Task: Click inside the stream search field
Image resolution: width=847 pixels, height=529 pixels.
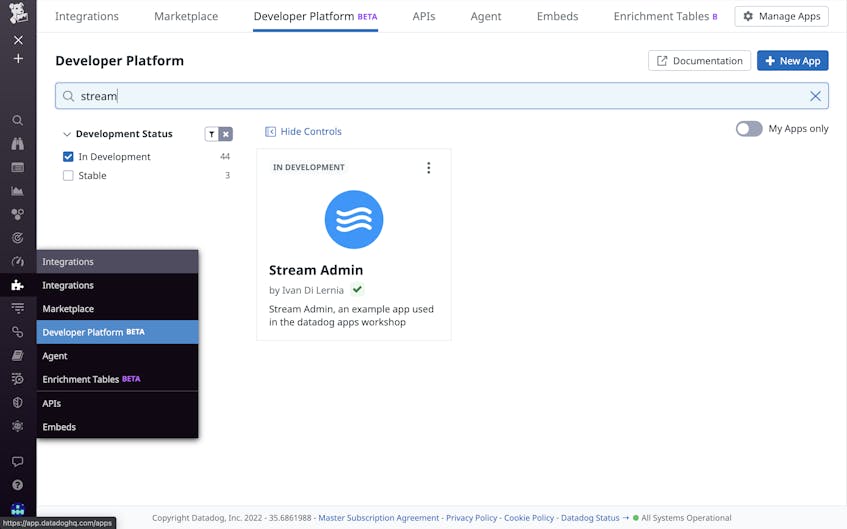Action: click(x=441, y=96)
